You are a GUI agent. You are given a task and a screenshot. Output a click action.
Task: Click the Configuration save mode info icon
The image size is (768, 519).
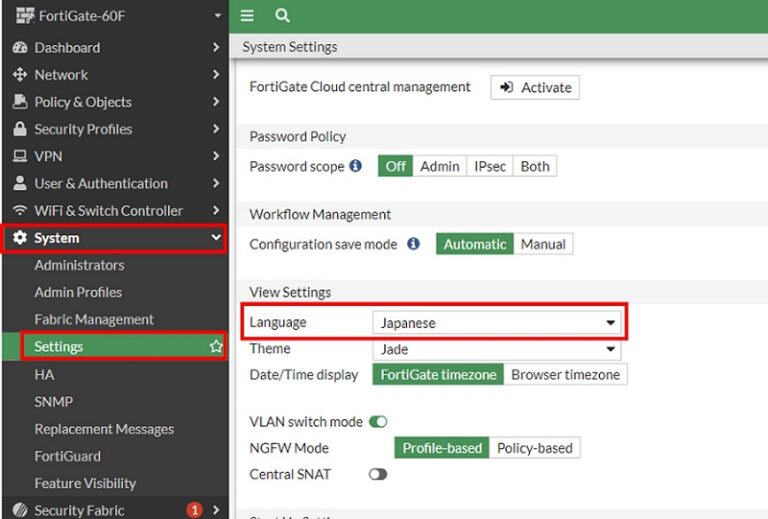413,244
